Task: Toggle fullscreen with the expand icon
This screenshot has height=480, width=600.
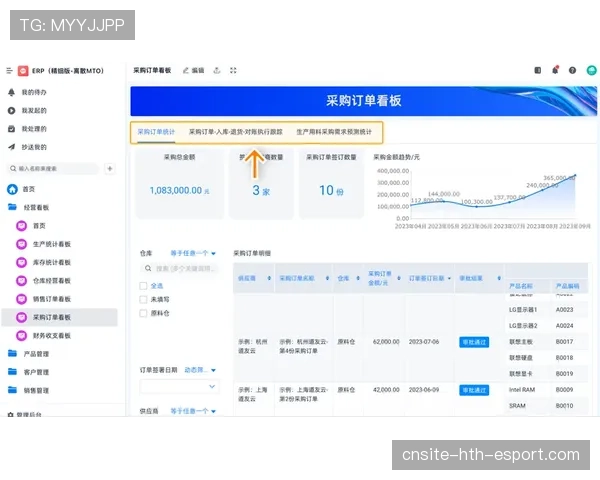Action: click(x=233, y=70)
